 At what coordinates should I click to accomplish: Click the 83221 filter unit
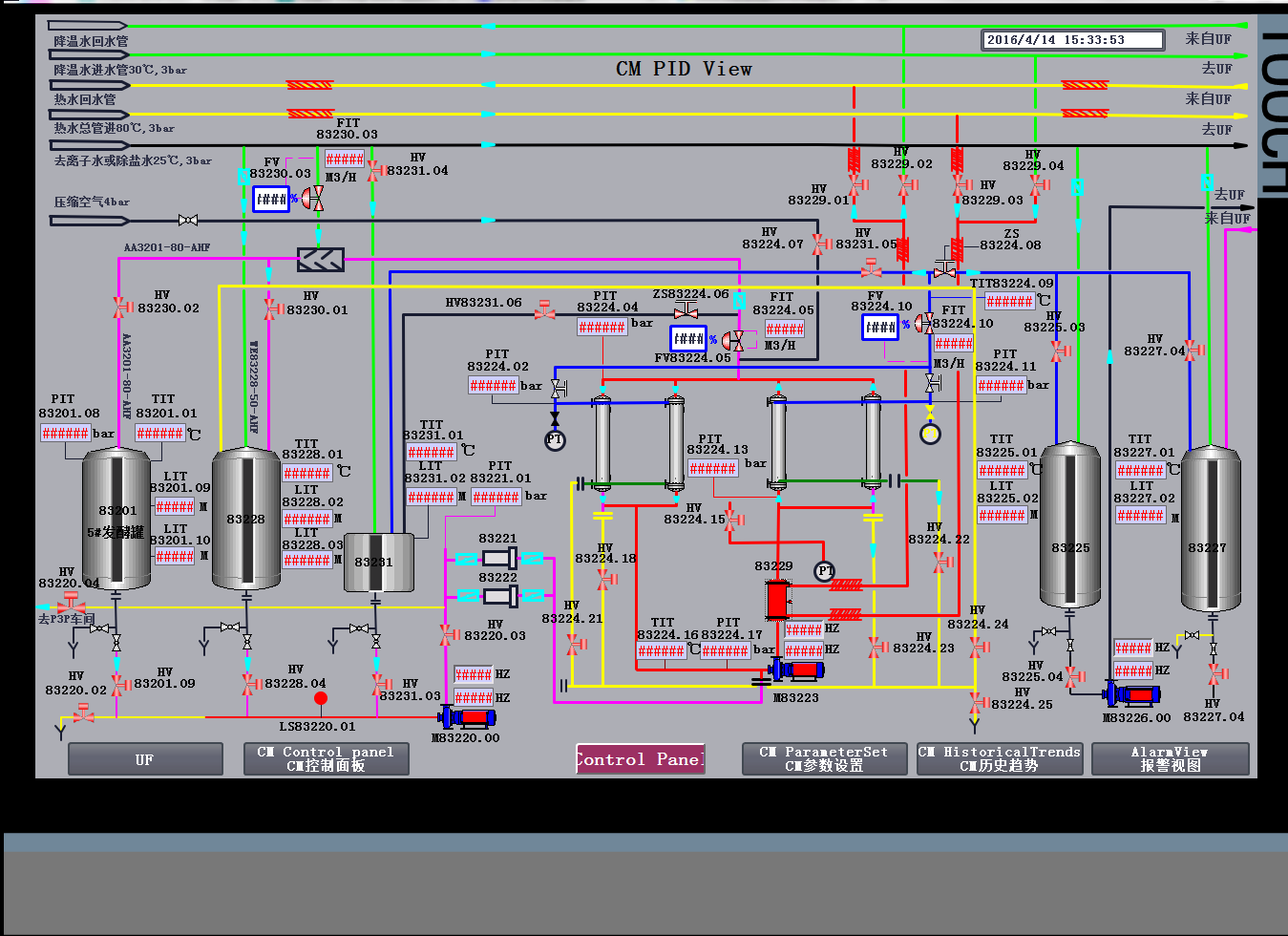(499, 559)
